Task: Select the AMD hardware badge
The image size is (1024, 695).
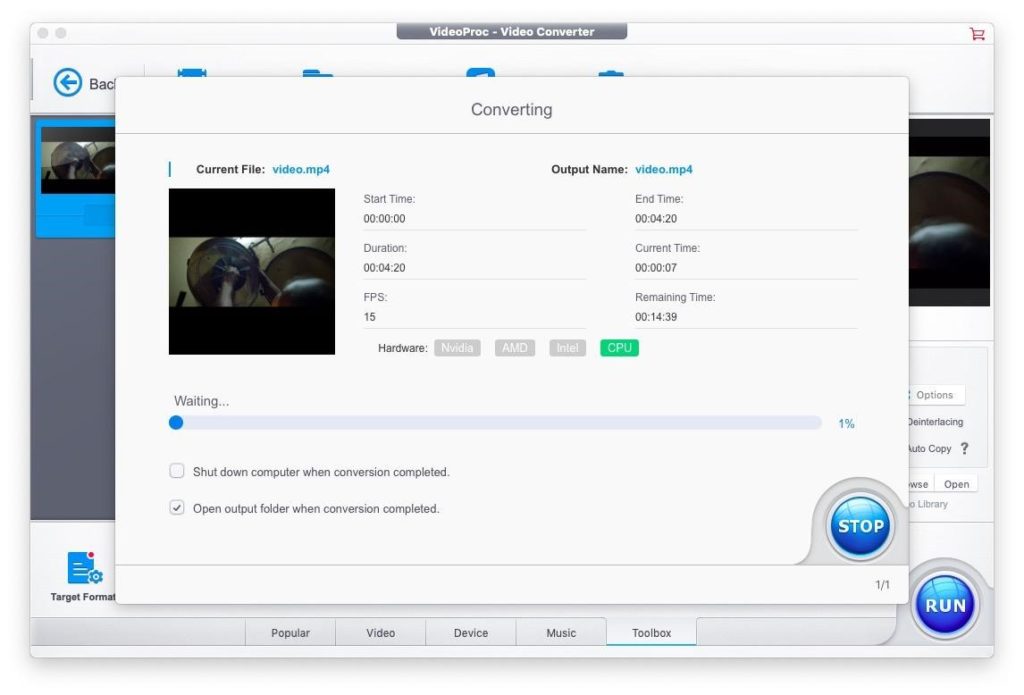Action: 514,348
